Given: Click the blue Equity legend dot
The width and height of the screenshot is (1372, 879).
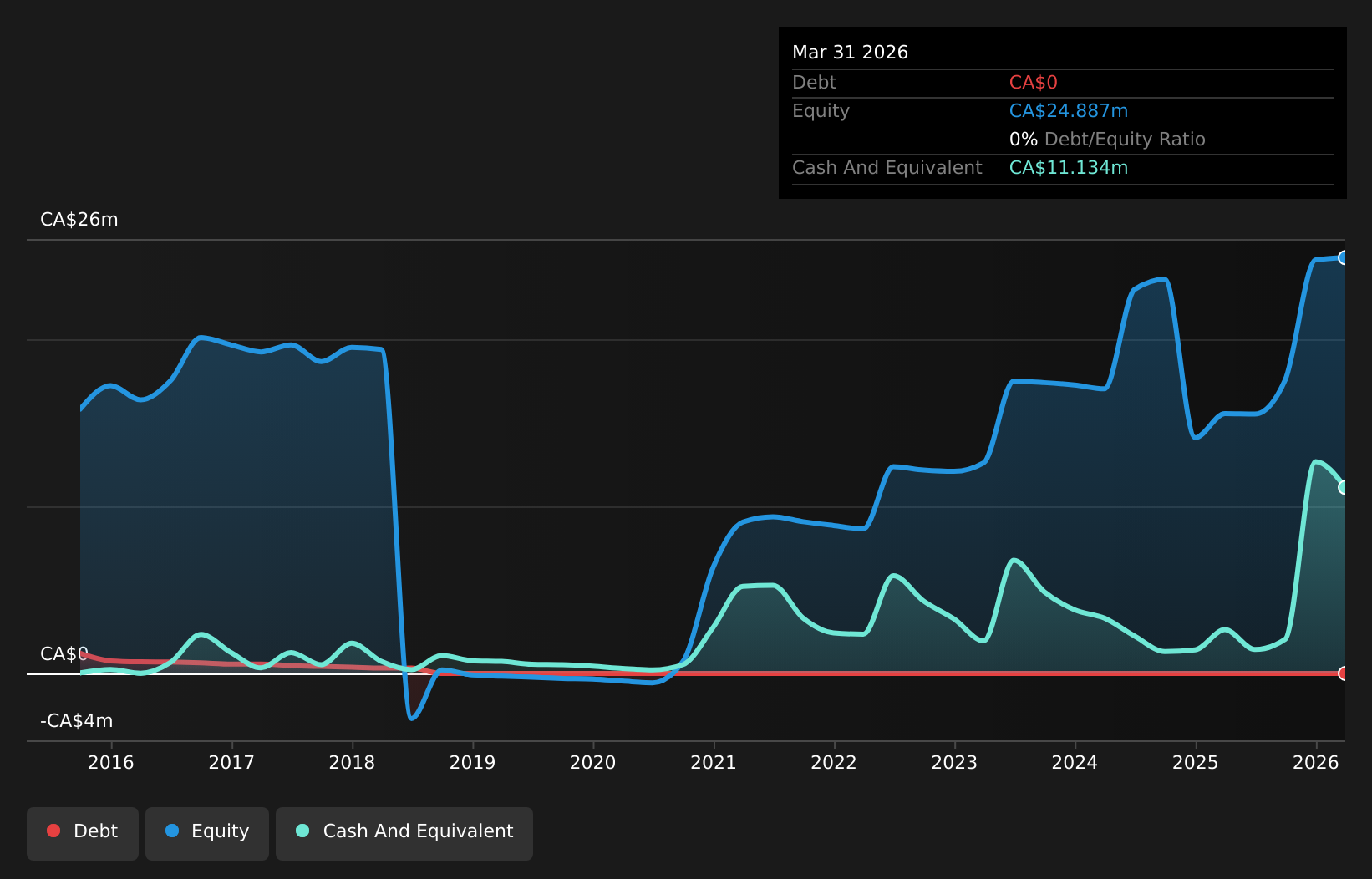Looking at the screenshot, I should (x=172, y=831).
